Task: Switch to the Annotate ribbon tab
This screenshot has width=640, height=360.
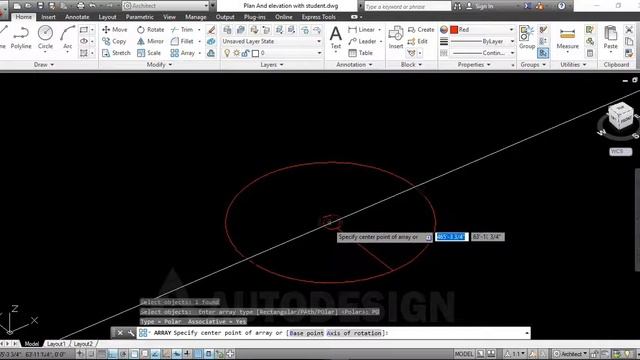Action: tap(77, 17)
